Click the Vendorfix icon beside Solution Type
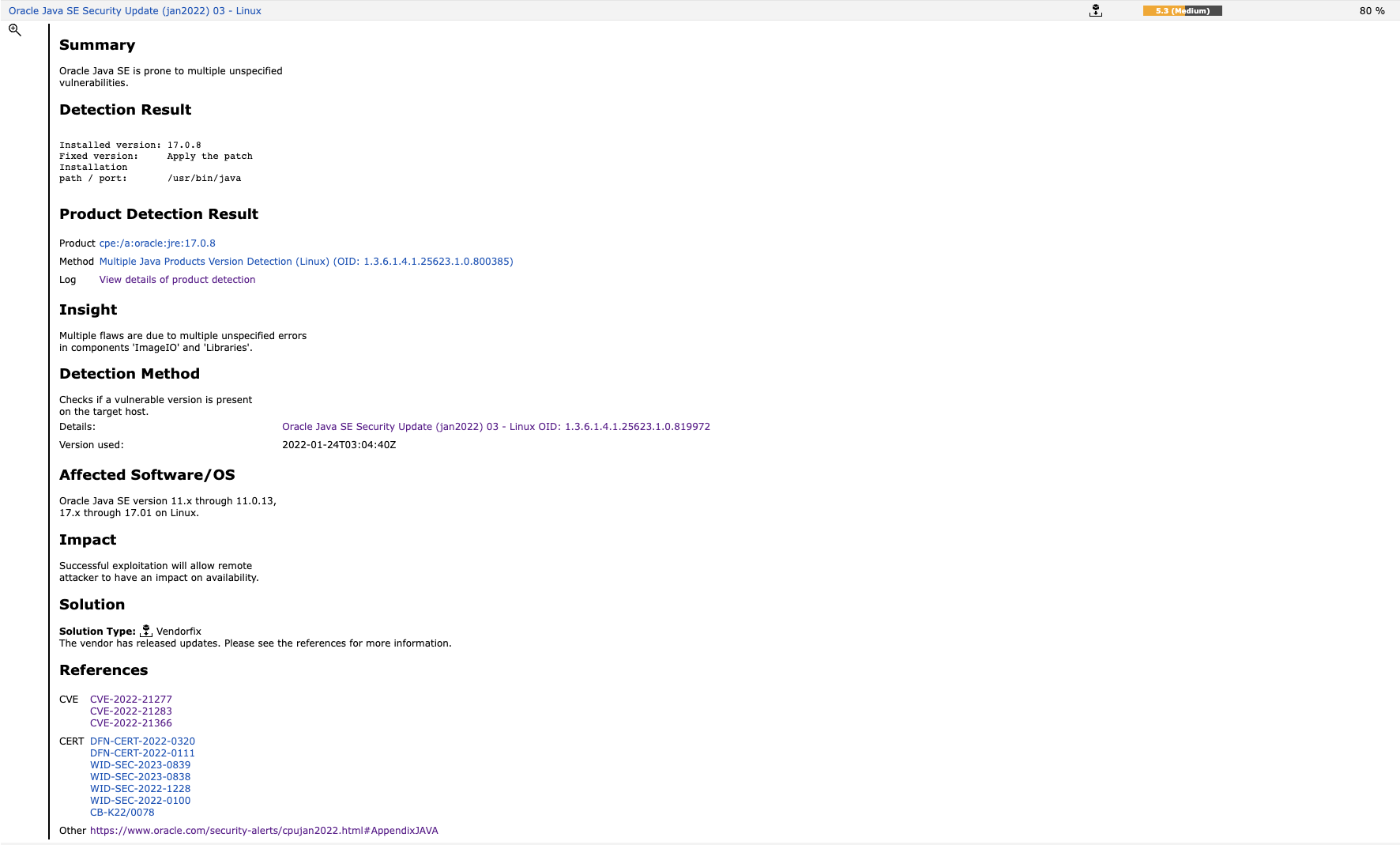The image size is (1400, 845). [x=146, y=631]
